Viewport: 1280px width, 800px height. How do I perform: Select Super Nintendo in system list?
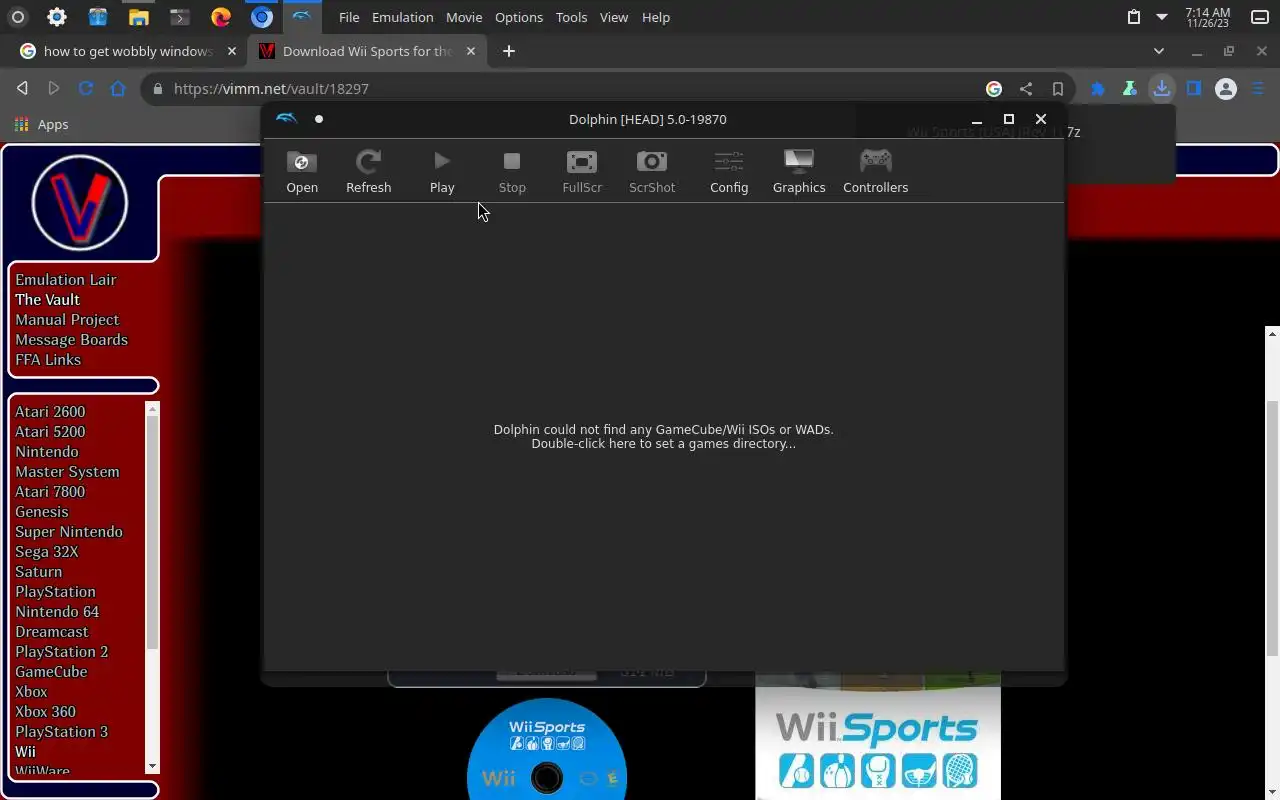click(69, 532)
